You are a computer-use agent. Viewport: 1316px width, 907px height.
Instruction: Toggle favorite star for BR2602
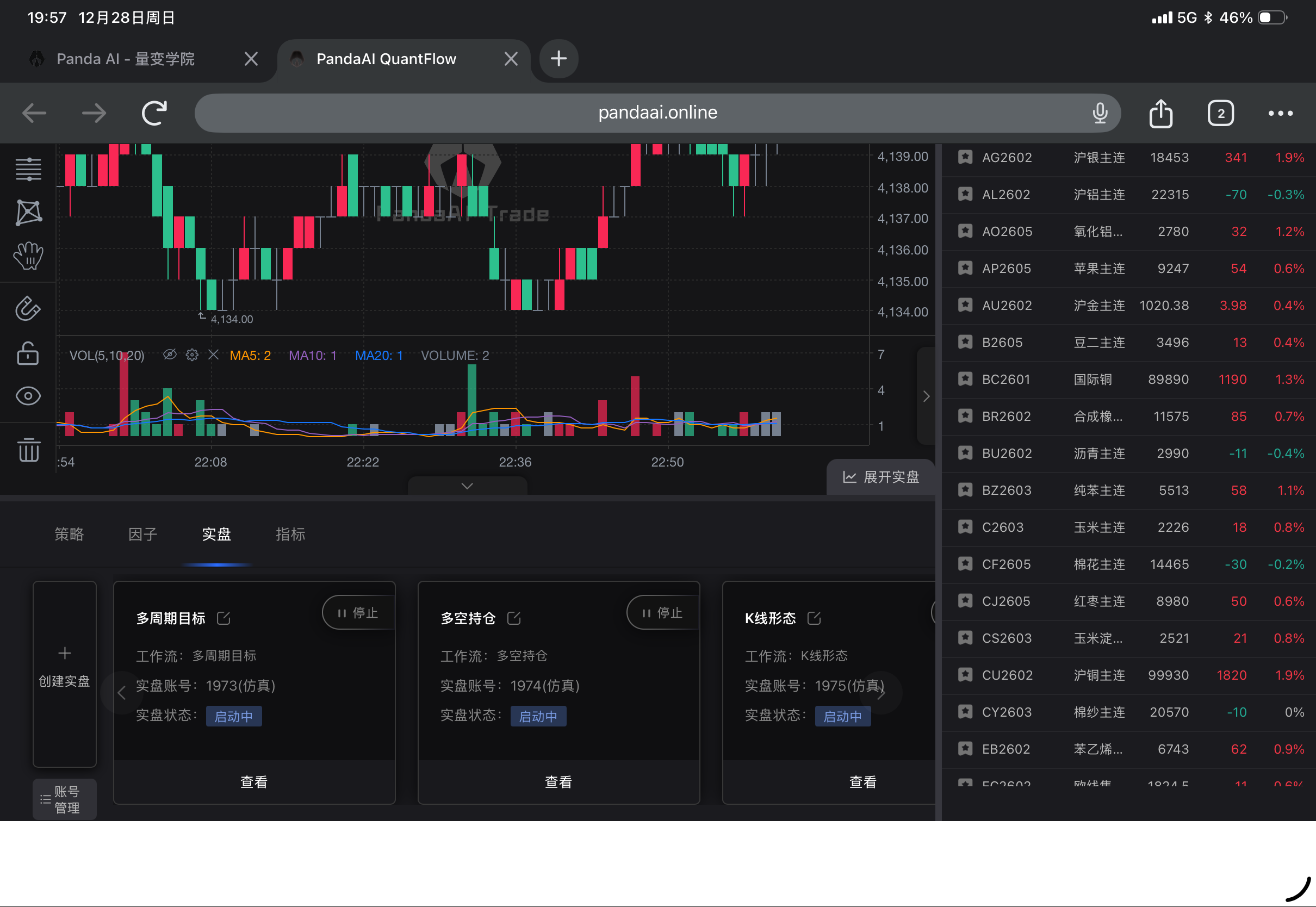click(965, 416)
